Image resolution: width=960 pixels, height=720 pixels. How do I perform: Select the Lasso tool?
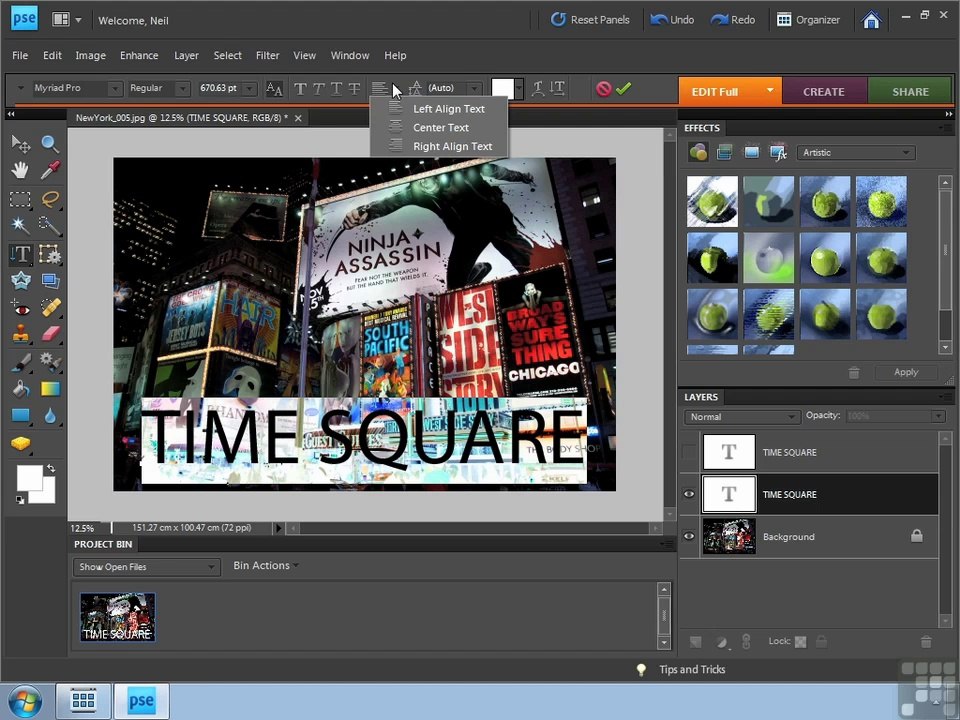point(50,199)
